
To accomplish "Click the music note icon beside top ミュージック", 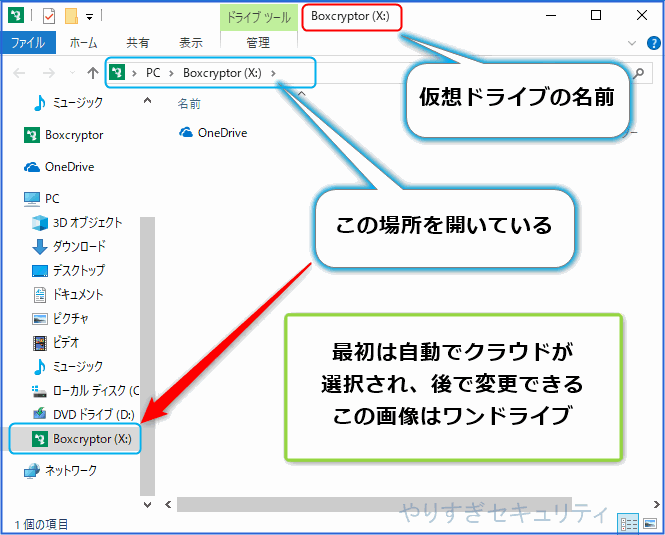I will (39, 103).
